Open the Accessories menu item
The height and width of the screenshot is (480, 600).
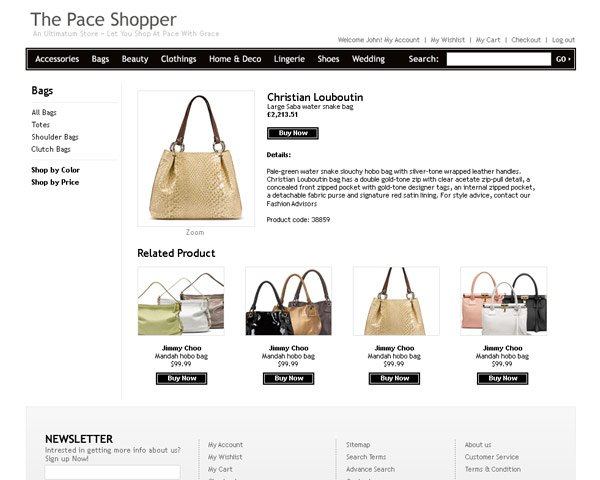[x=57, y=59]
